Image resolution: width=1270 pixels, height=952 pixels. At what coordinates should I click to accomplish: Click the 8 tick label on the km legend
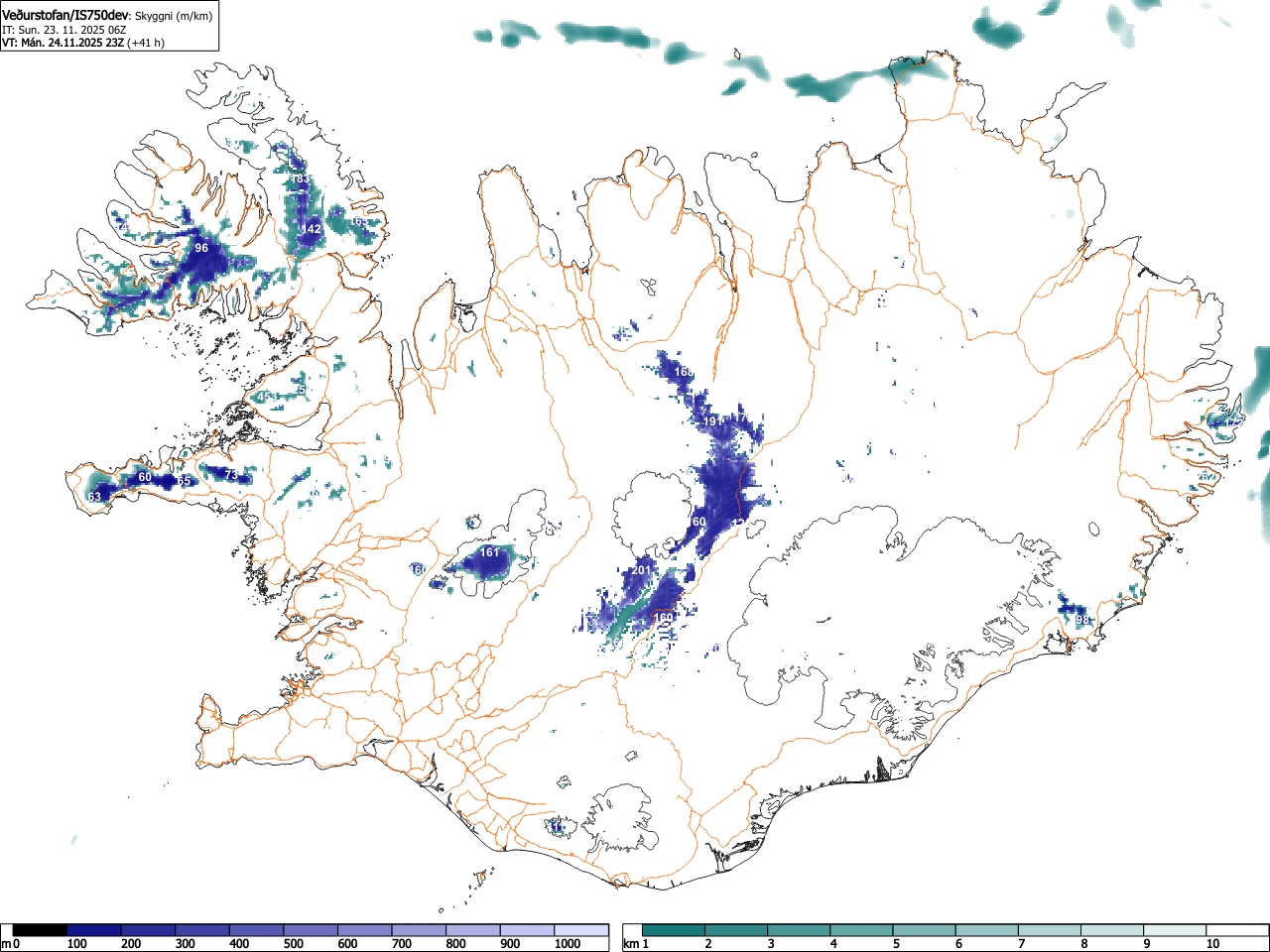click(1083, 944)
